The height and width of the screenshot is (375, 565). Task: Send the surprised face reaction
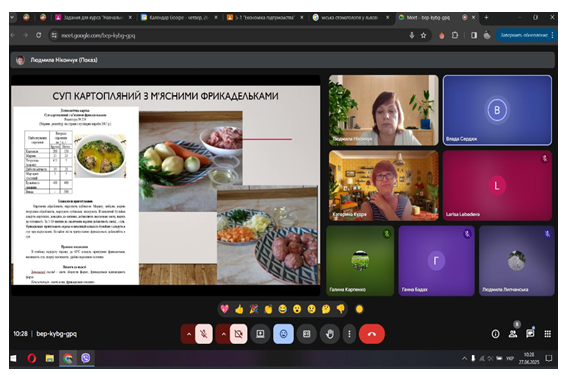click(297, 309)
